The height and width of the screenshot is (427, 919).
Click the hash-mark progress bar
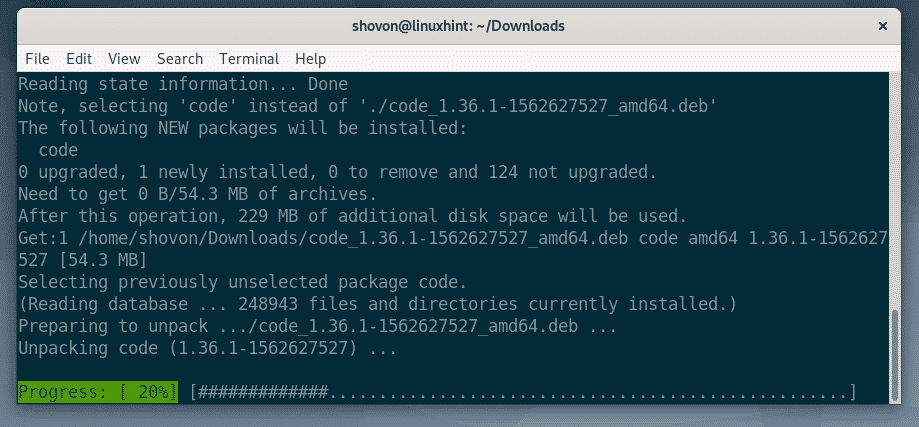tap(520, 391)
